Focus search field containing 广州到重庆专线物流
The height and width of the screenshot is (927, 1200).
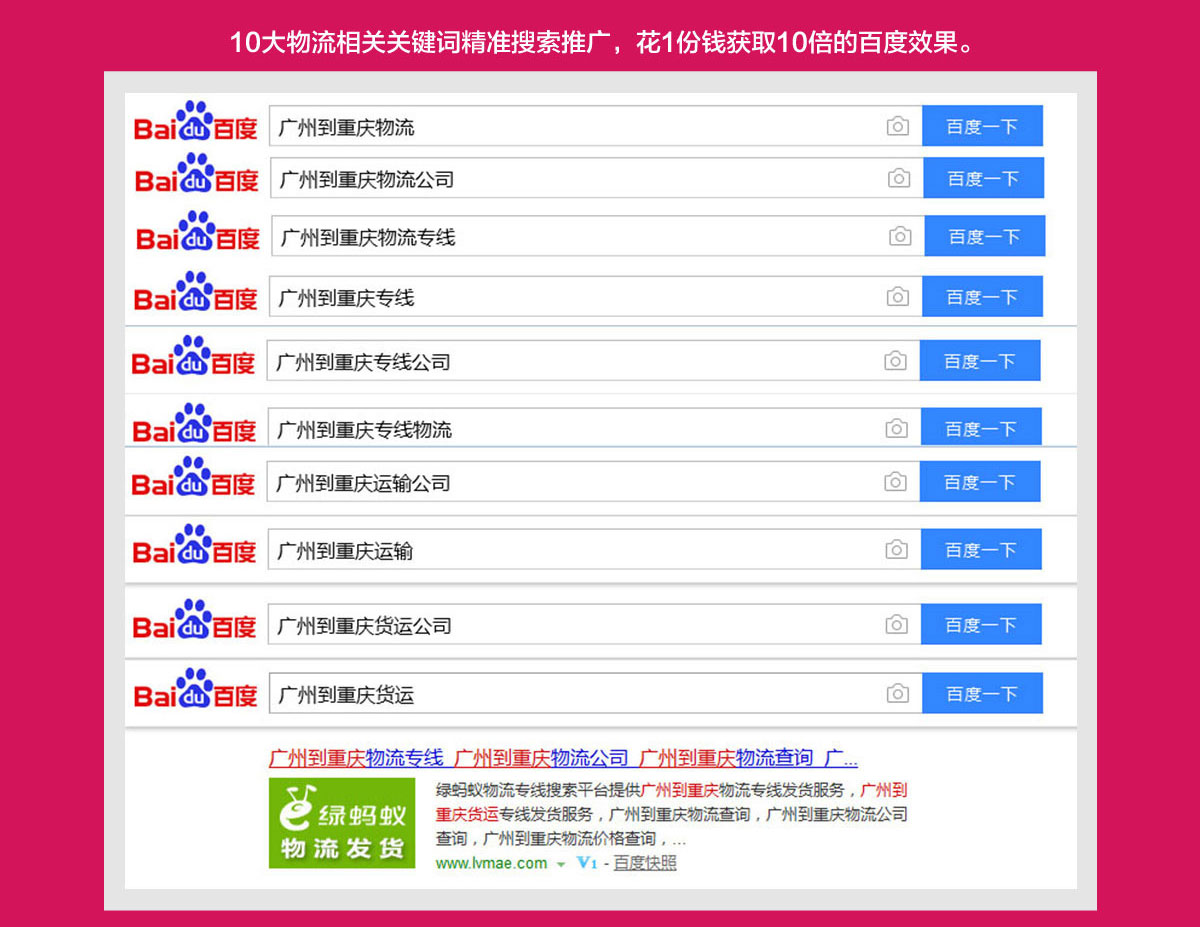pos(594,428)
